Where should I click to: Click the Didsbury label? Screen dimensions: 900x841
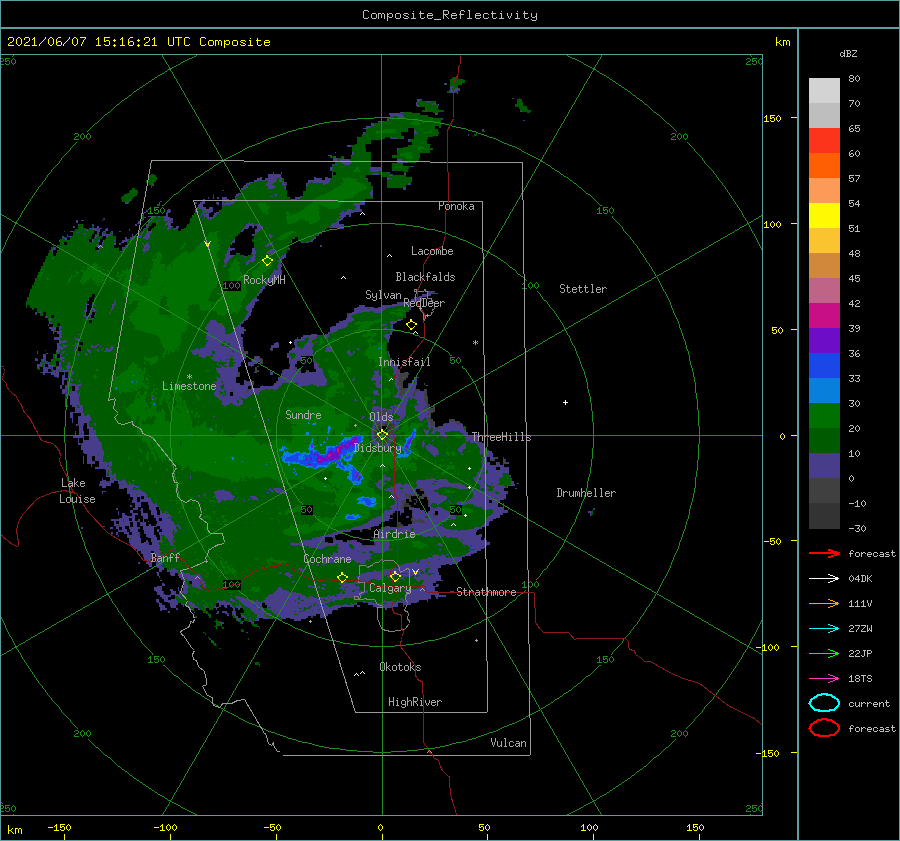378,448
